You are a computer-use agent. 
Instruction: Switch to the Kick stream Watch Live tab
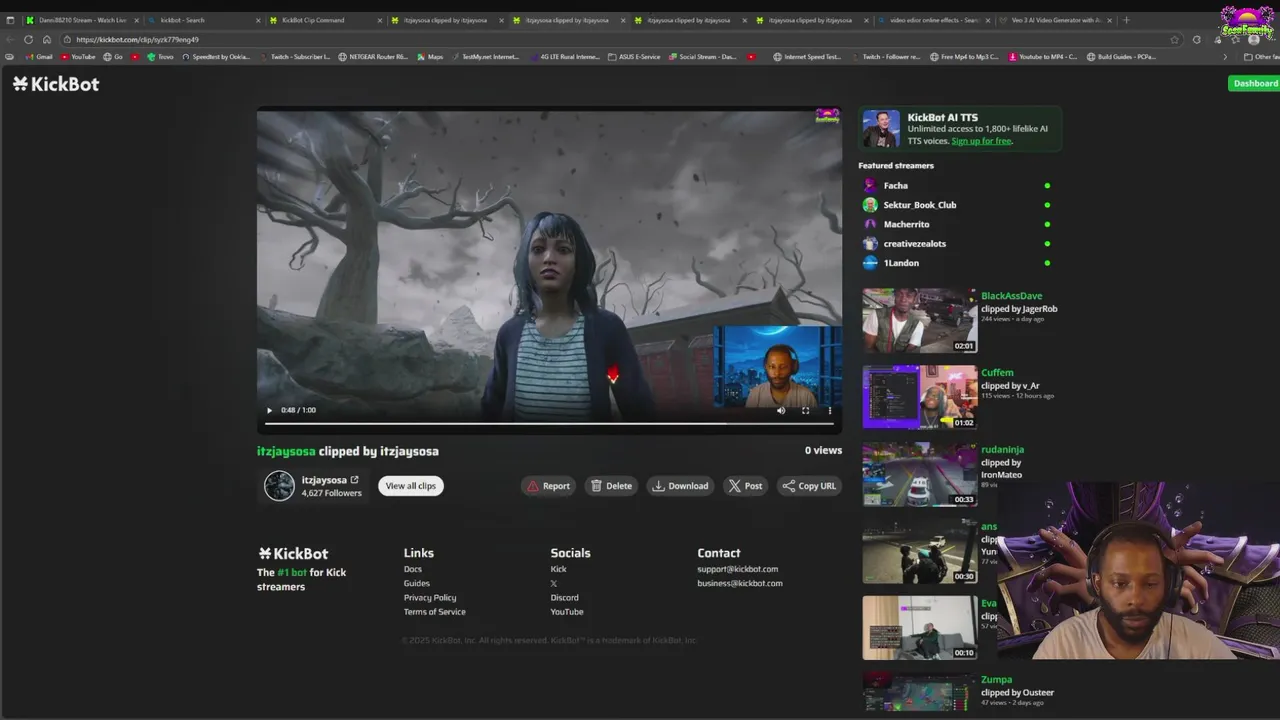pyautogui.click(x=82, y=20)
